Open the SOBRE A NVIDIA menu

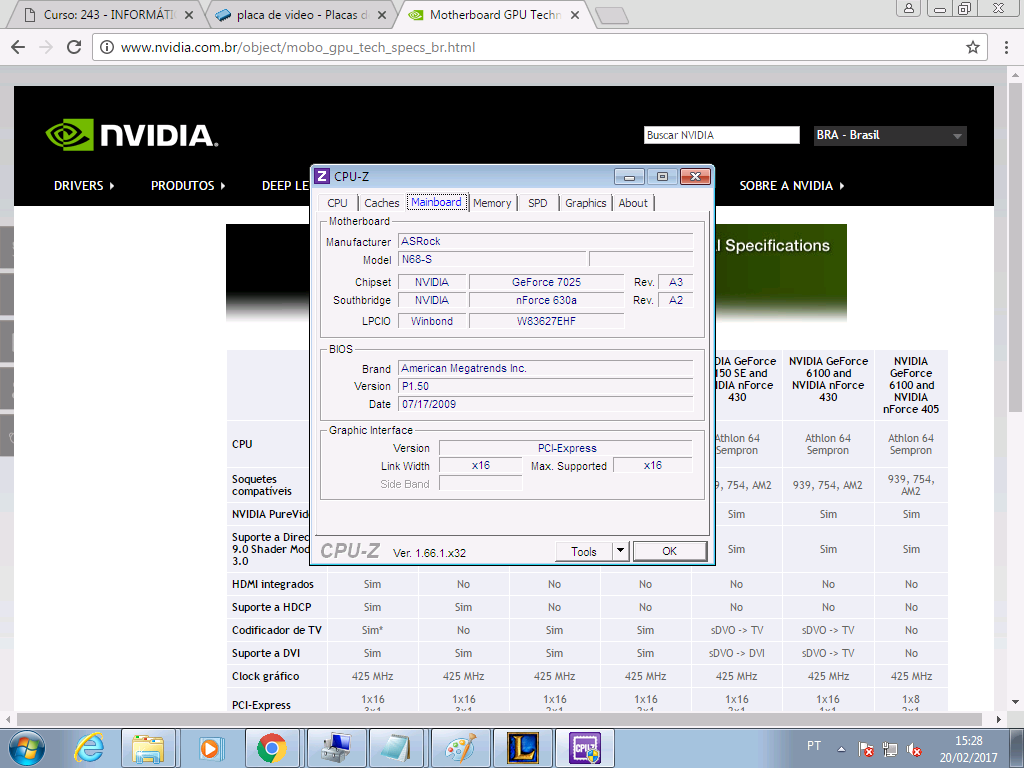(x=792, y=185)
